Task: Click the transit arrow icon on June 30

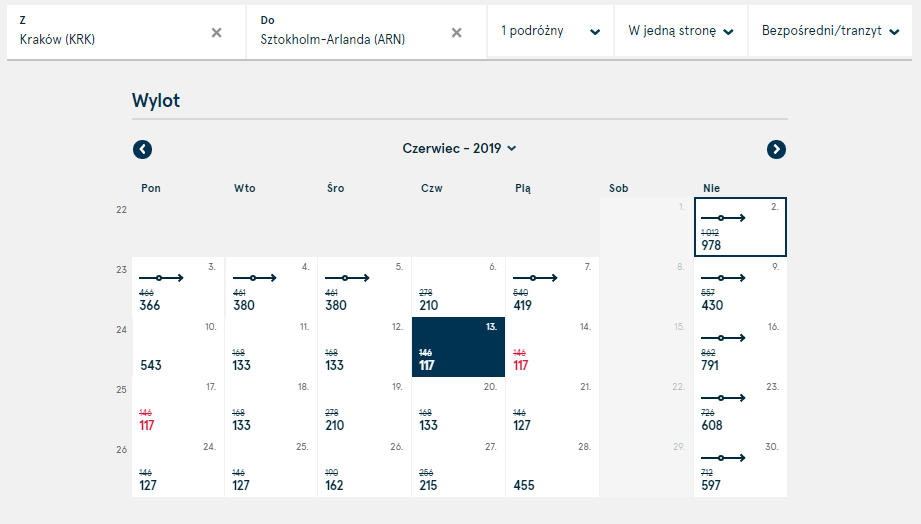Action: click(723, 458)
